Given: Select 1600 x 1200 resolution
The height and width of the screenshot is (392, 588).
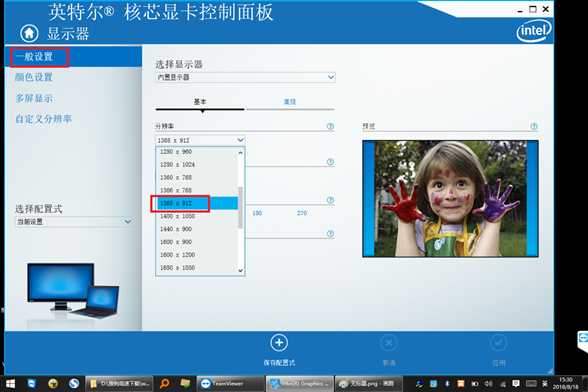Looking at the screenshot, I should click(x=197, y=255).
